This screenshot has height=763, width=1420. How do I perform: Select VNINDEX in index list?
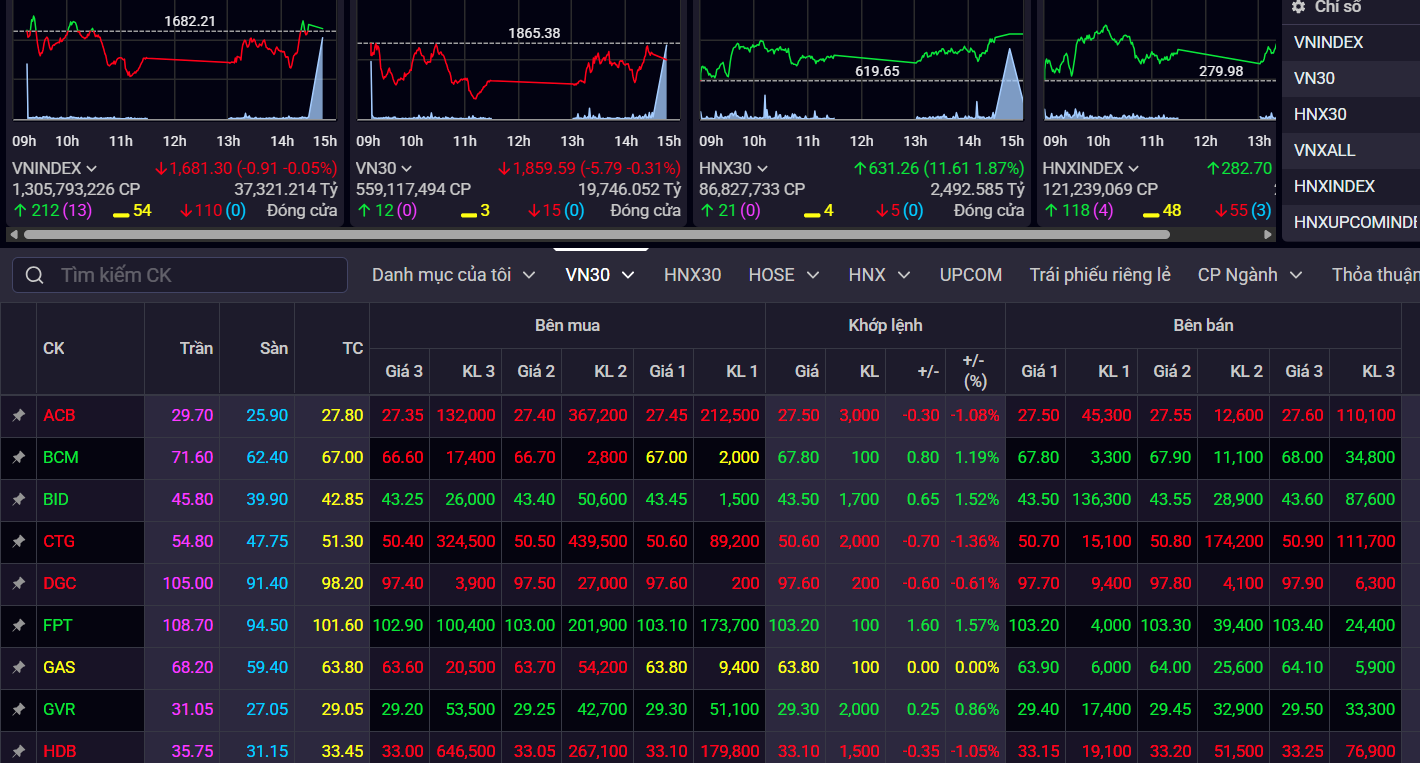1351,42
